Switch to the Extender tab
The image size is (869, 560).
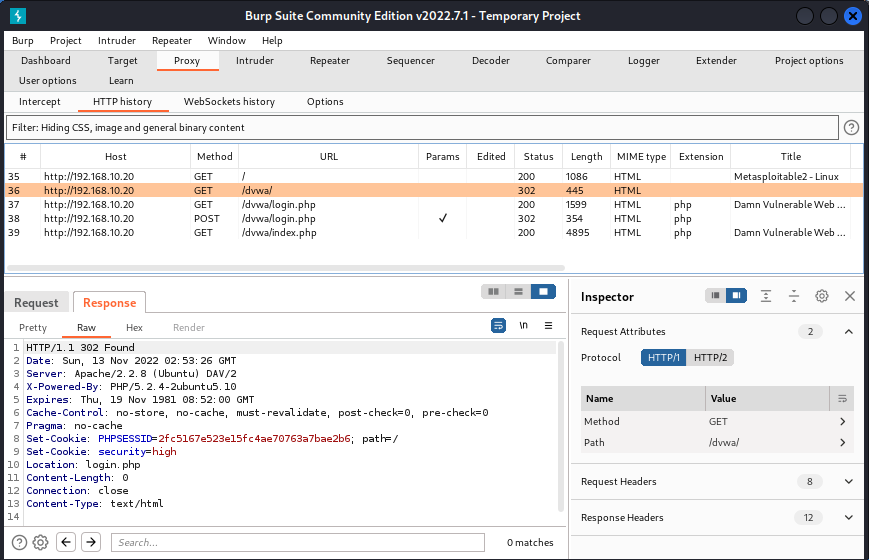(x=716, y=60)
